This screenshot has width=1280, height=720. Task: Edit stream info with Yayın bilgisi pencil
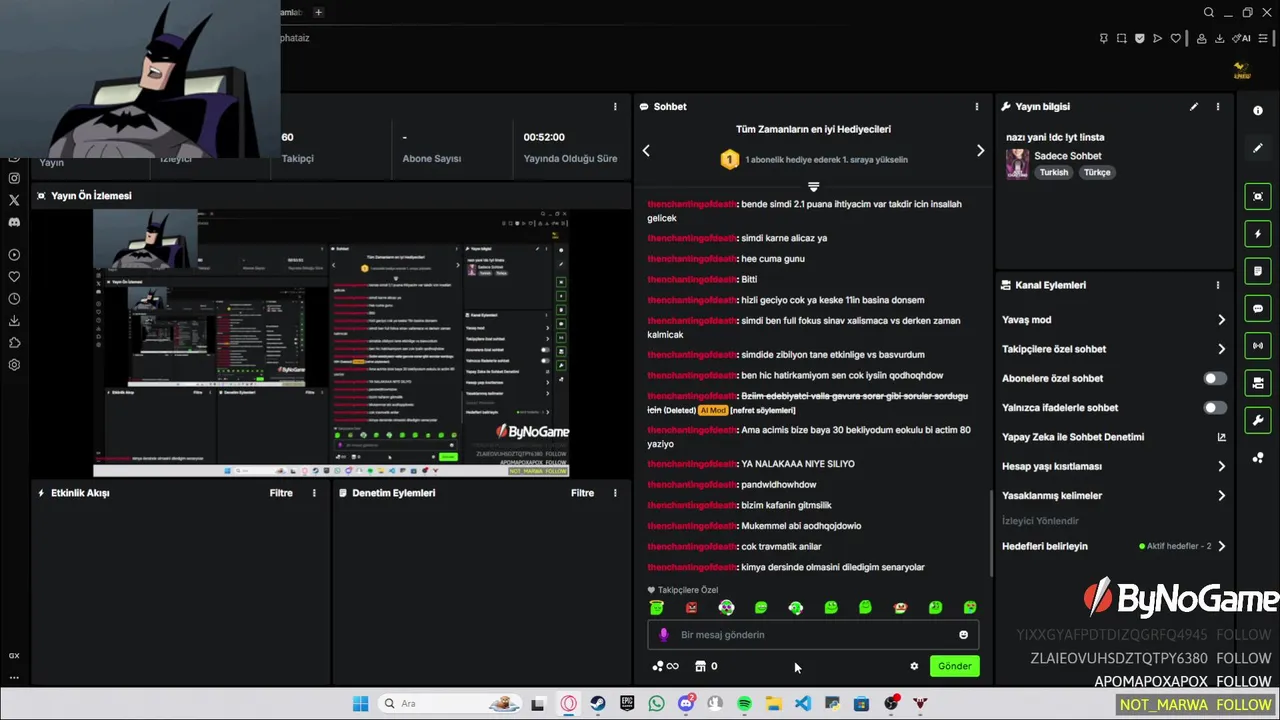click(x=1194, y=107)
